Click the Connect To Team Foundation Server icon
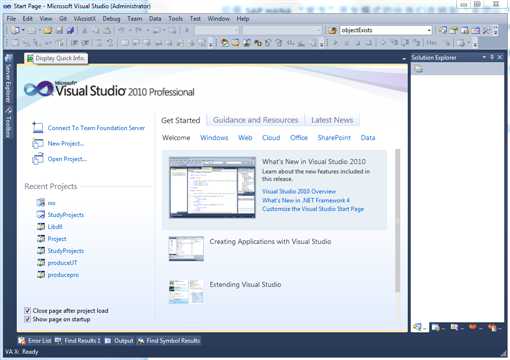The height and width of the screenshot is (360, 510). 38,128
